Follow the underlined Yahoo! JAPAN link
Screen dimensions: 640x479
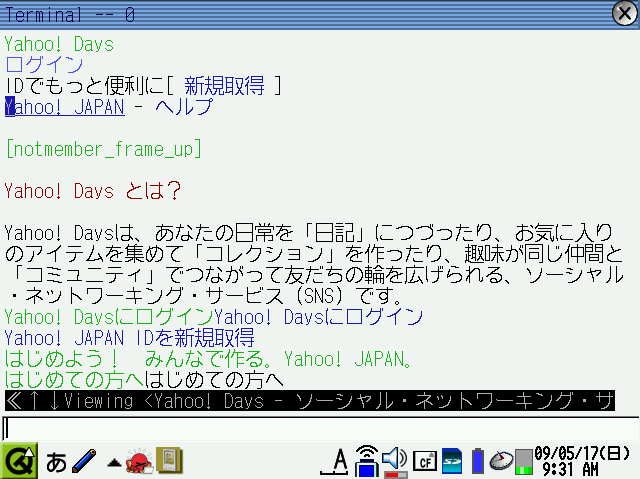[x=64, y=107]
